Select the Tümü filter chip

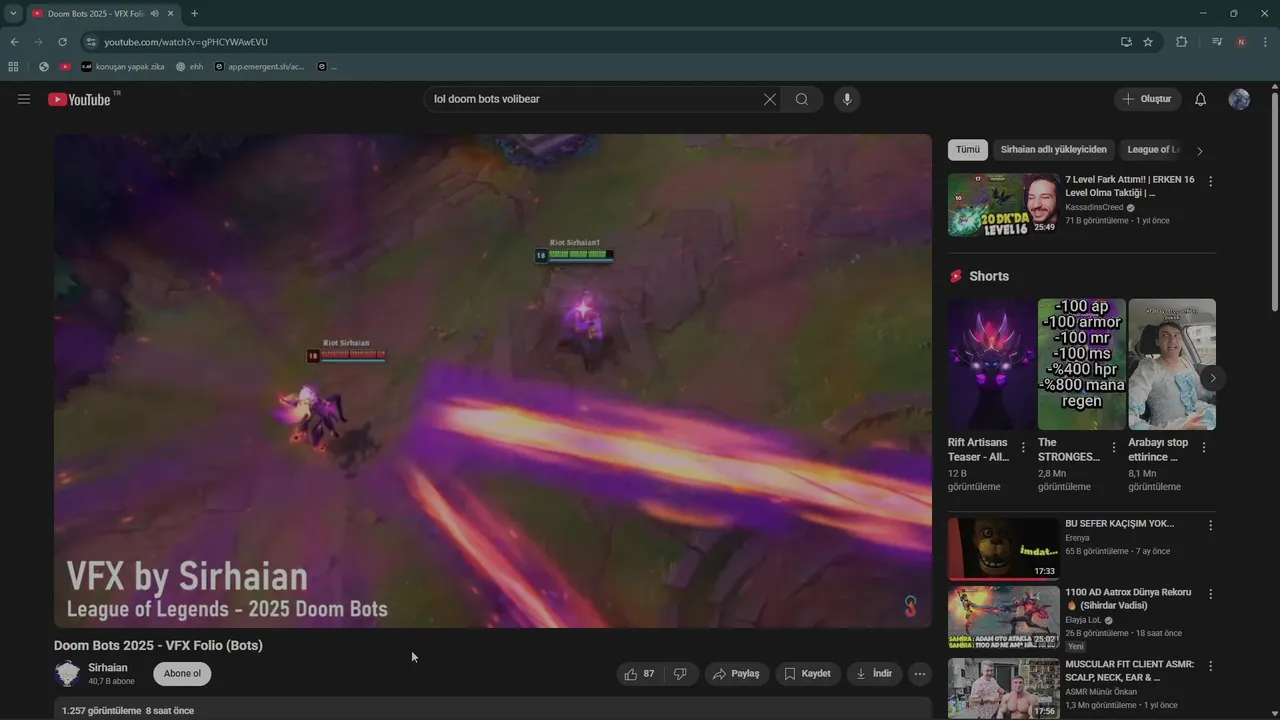pos(968,150)
